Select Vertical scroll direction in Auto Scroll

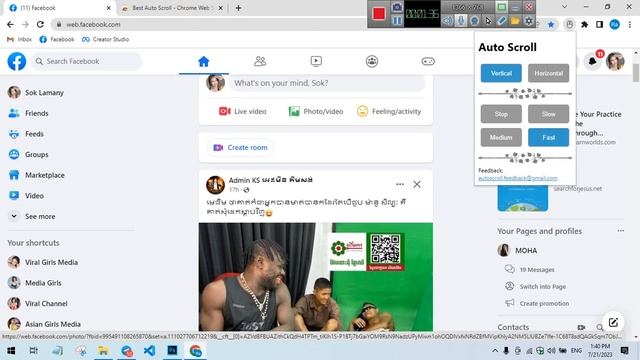pyautogui.click(x=501, y=73)
